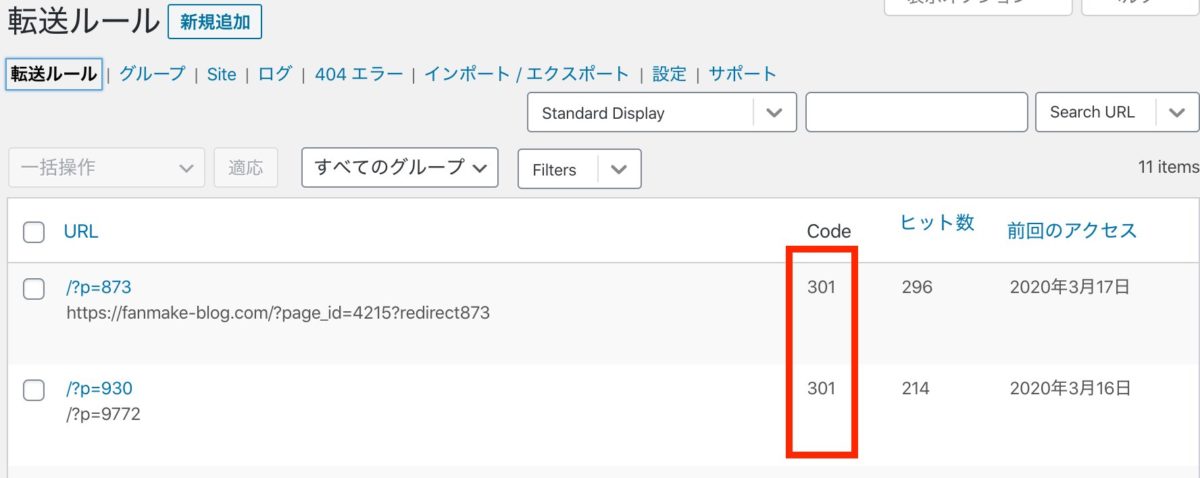Sort by 前回のアクセス column header
Image resolution: width=1200 pixels, height=478 pixels.
click(1072, 231)
